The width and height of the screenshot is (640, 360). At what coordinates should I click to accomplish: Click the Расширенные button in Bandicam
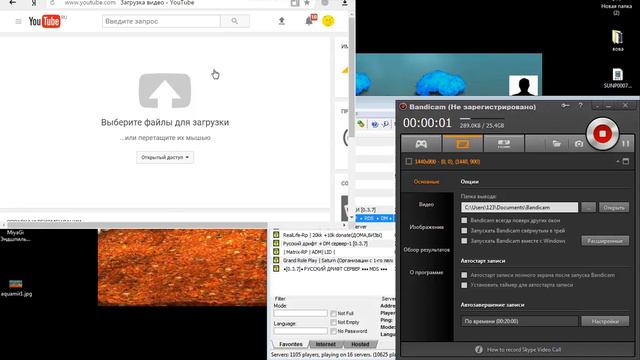[x=605, y=241]
